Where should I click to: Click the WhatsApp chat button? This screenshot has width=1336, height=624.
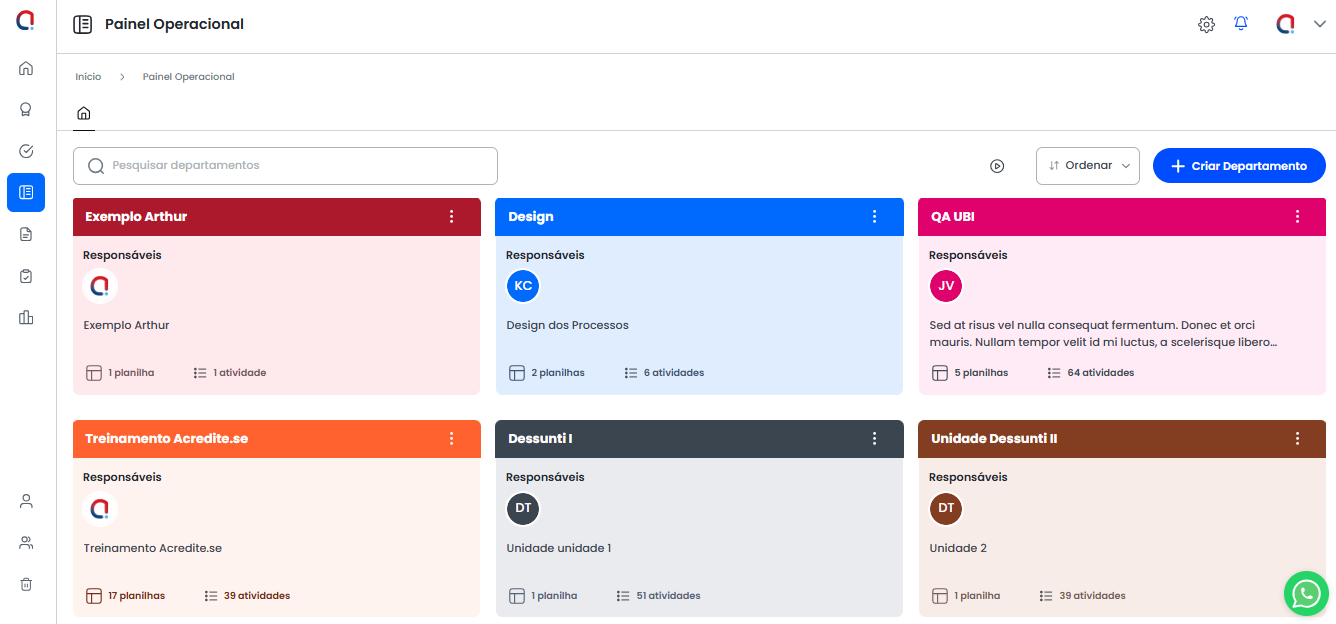point(1306,593)
